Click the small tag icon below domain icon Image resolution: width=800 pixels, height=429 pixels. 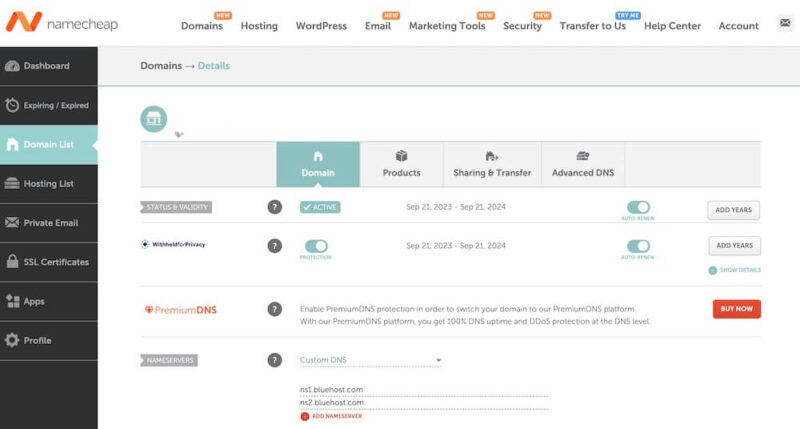pyautogui.click(x=179, y=135)
